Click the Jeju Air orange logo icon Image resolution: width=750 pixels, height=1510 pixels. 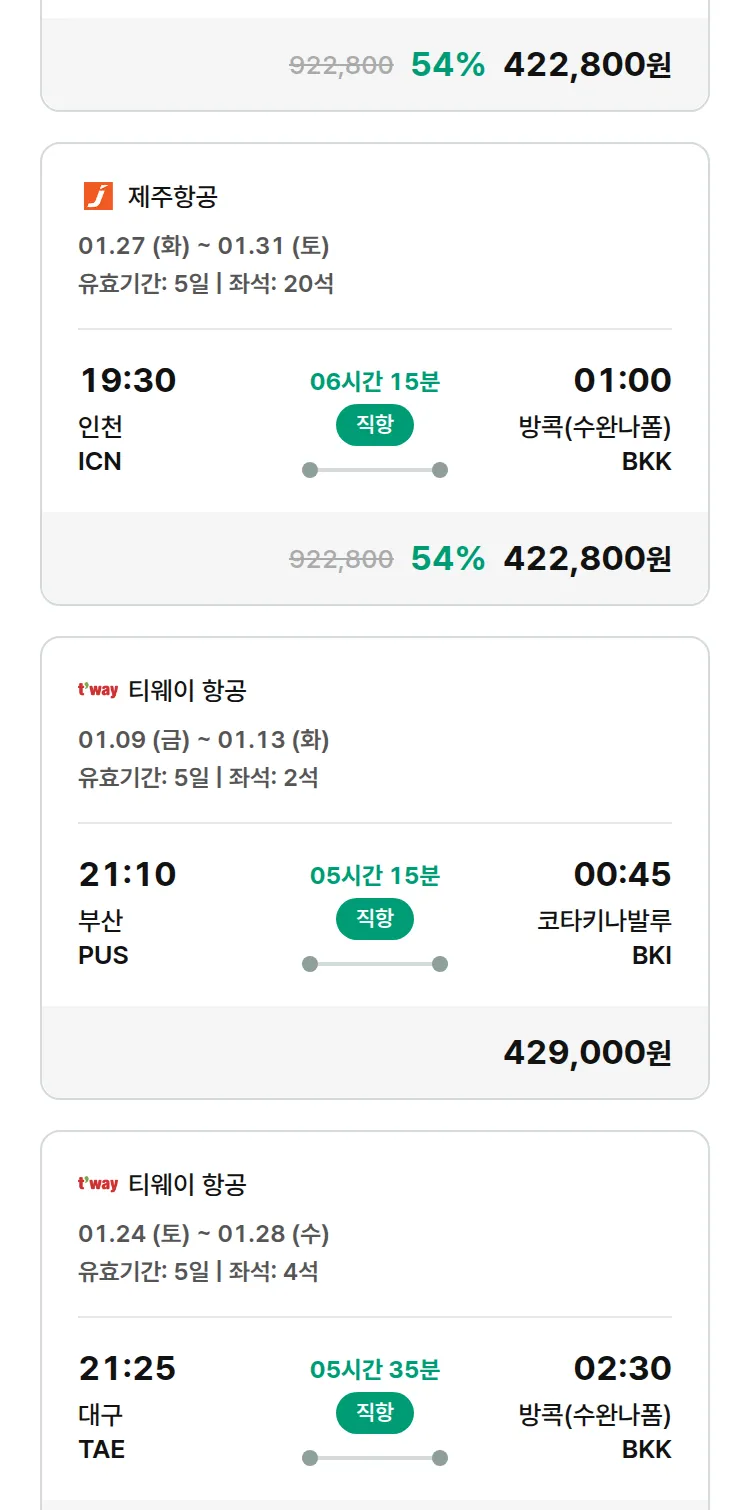(98, 196)
